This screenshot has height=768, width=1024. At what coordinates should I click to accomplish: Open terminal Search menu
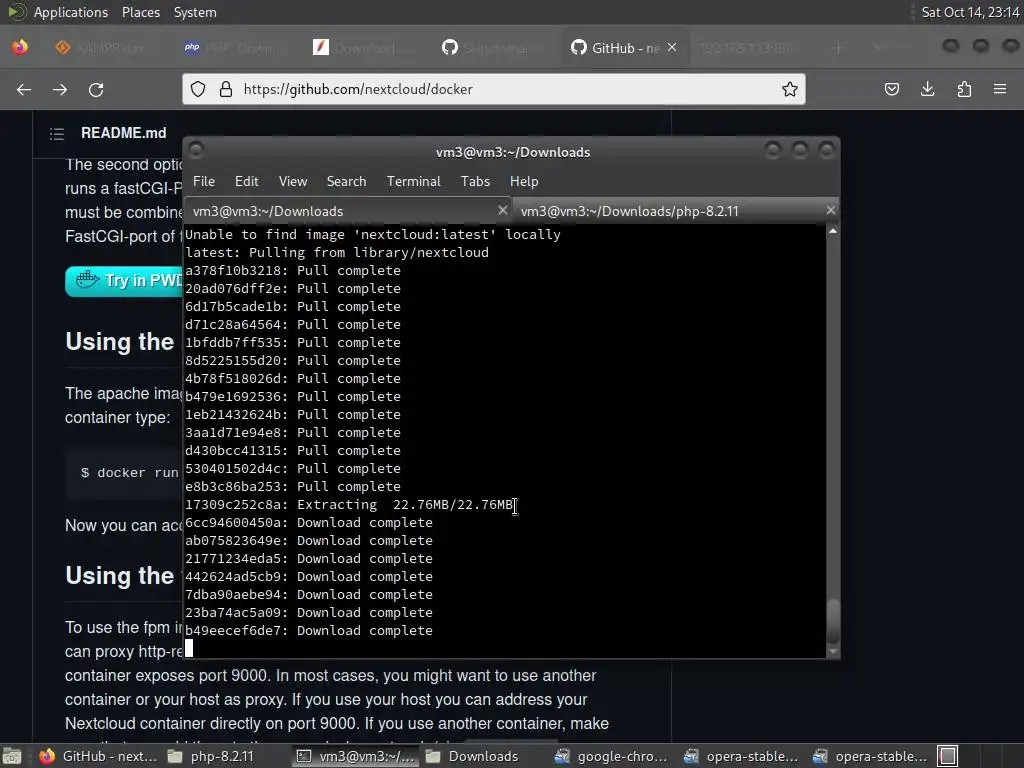(x=346, y=182)
